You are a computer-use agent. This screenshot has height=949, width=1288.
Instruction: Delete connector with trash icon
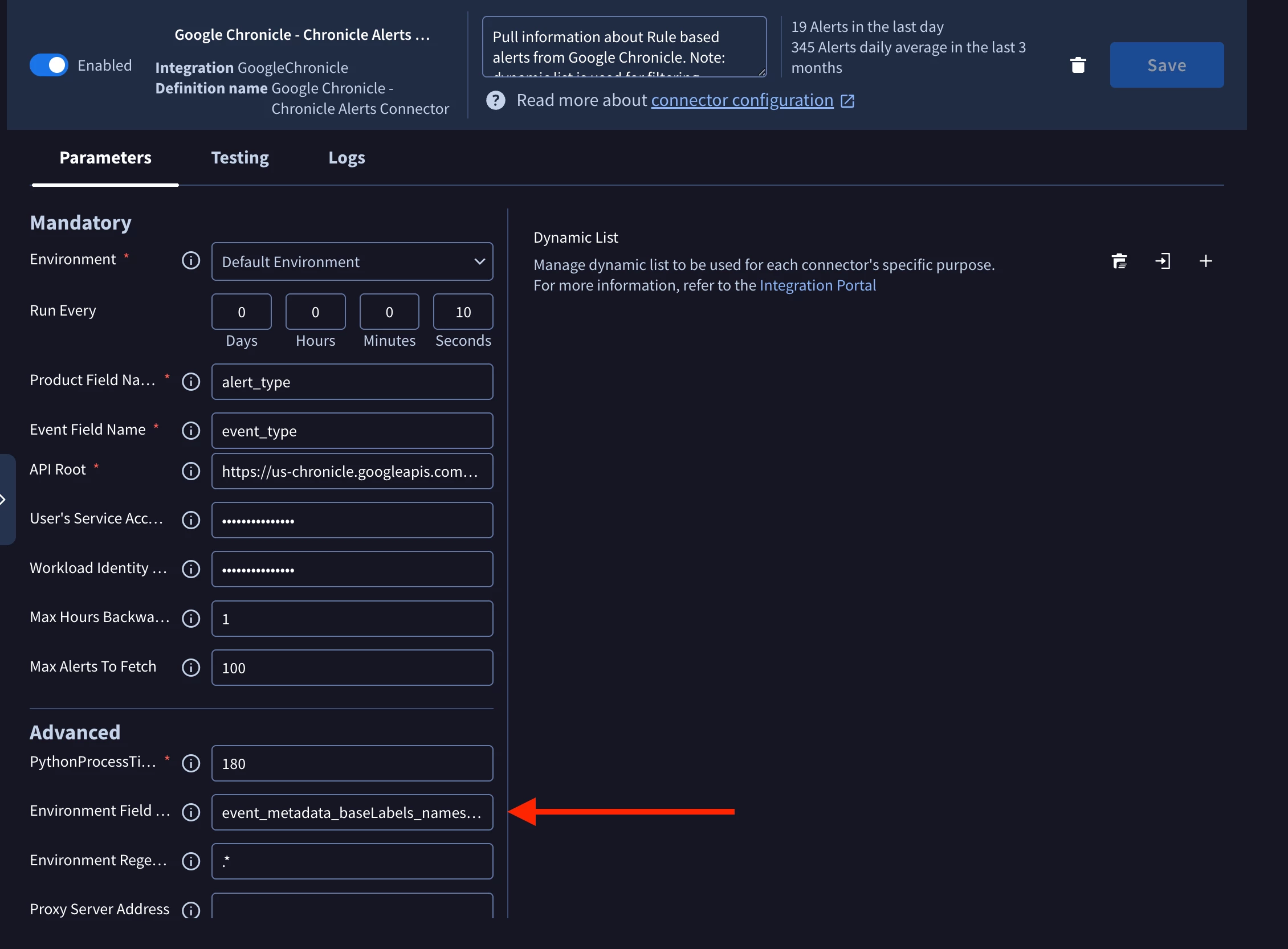1078,65
